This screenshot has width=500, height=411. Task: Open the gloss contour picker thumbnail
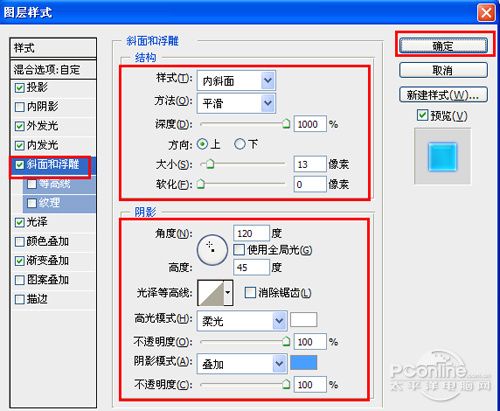coord(211,293)
